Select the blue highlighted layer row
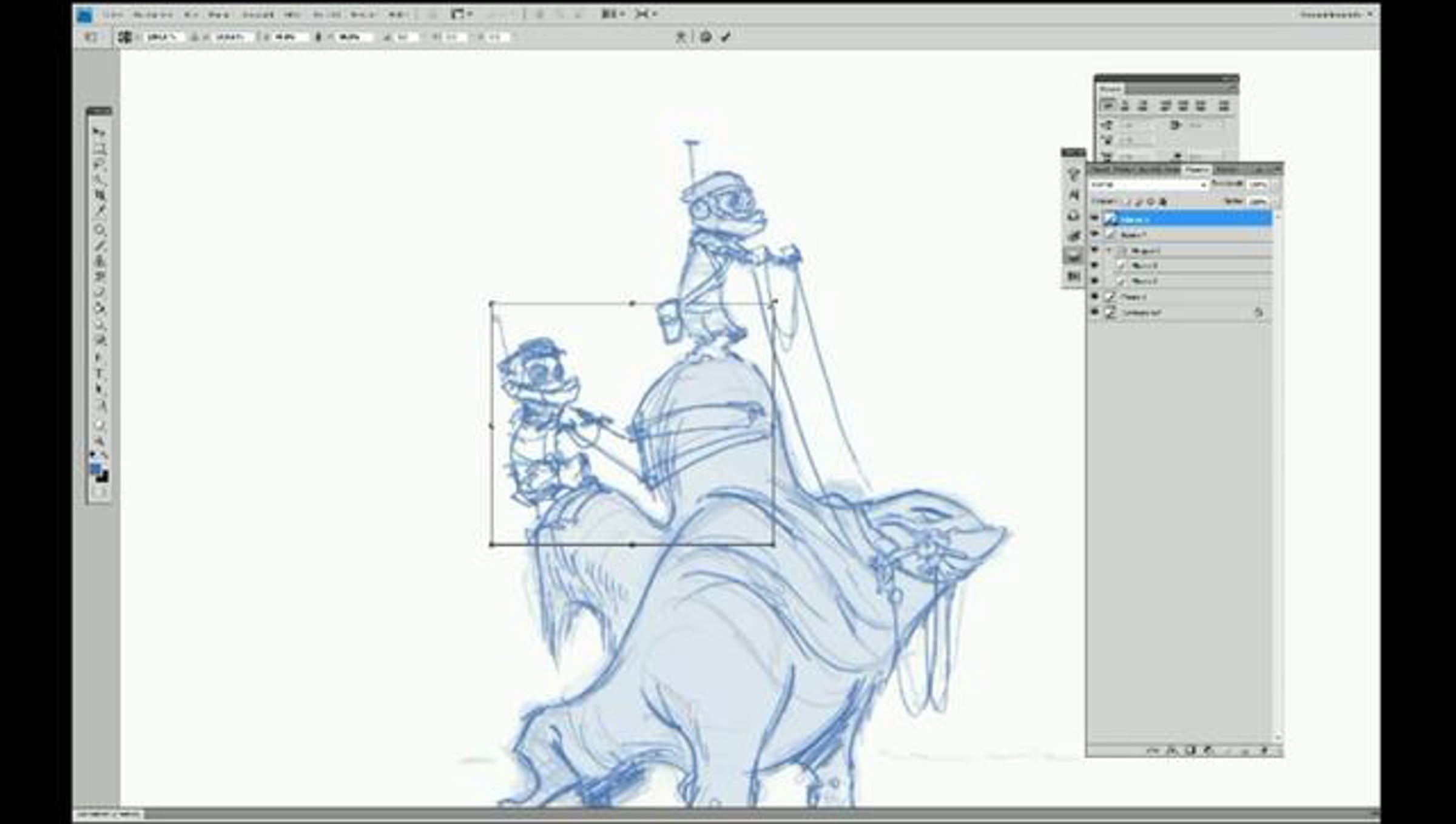This screenshot has width=1456, height=824. point(1187,218)
